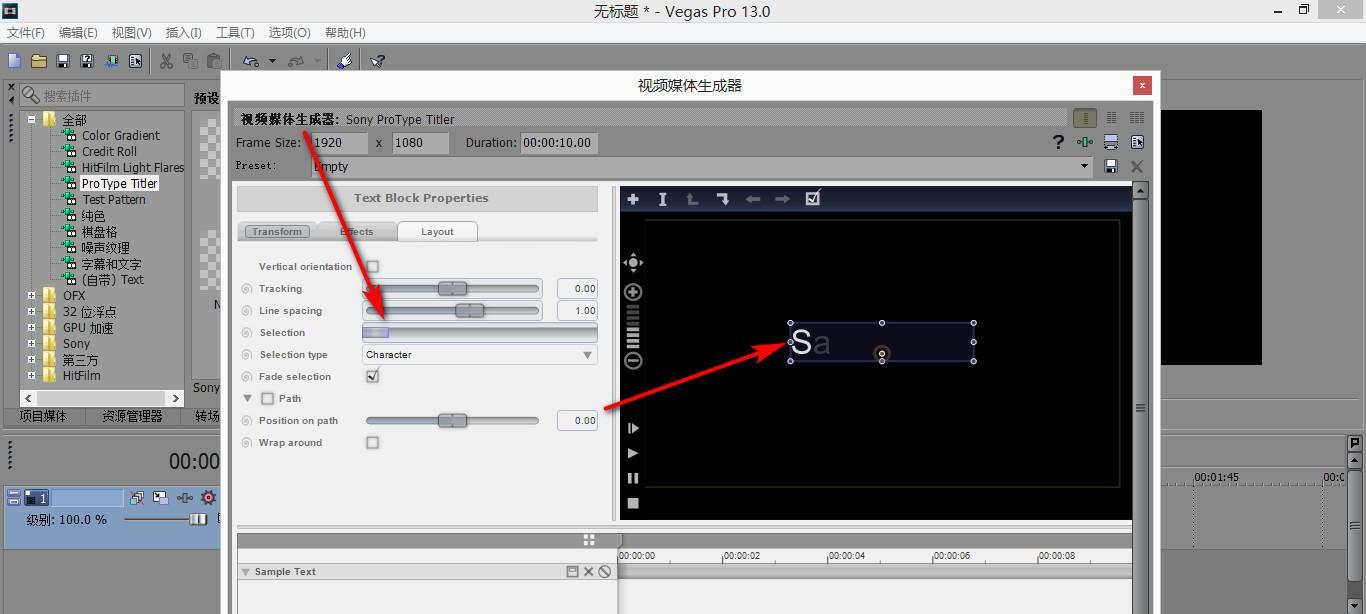Screen dimensions: 1366x614
Task: Switch to the 项目媒体 tab
Action: (43, 416)
